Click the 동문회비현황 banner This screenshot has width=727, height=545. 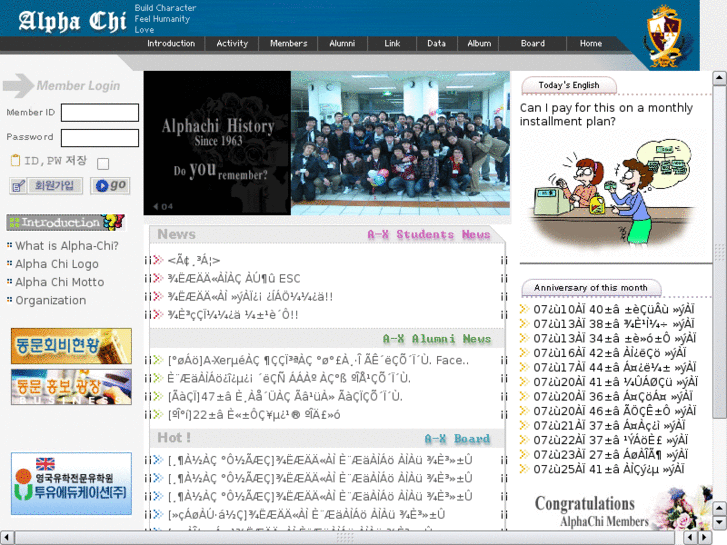[71, 346]
